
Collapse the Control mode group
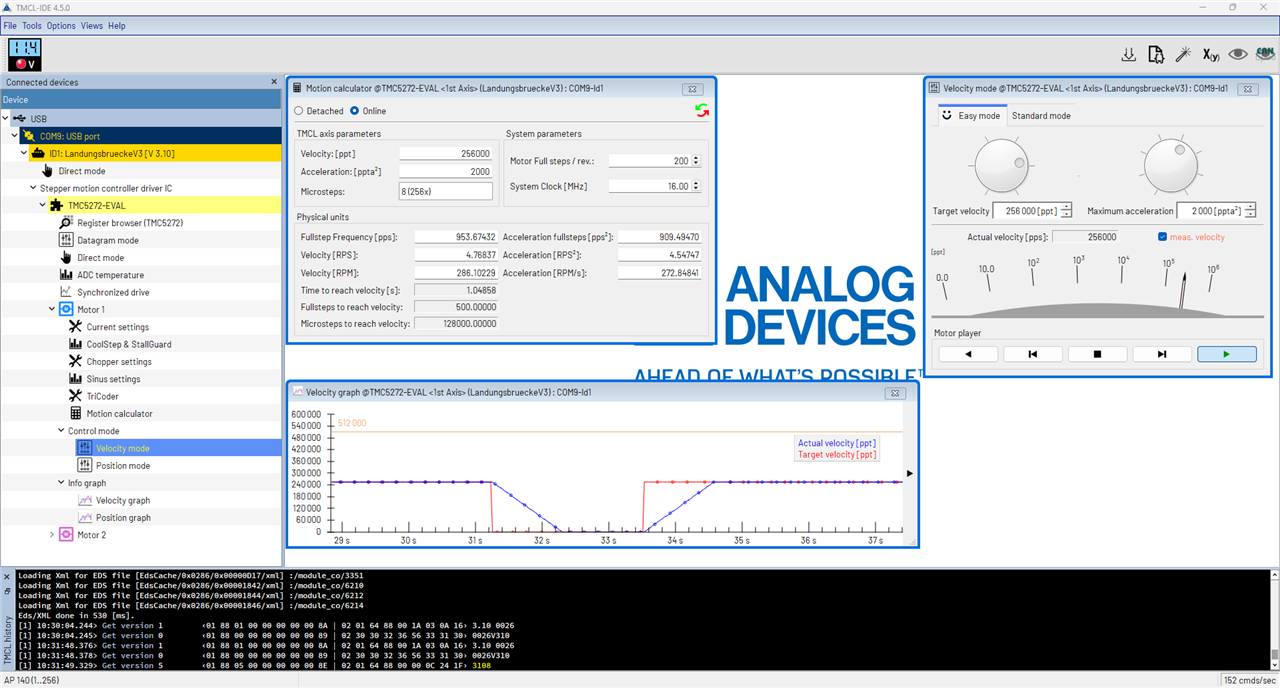click(x=61, y=431)
